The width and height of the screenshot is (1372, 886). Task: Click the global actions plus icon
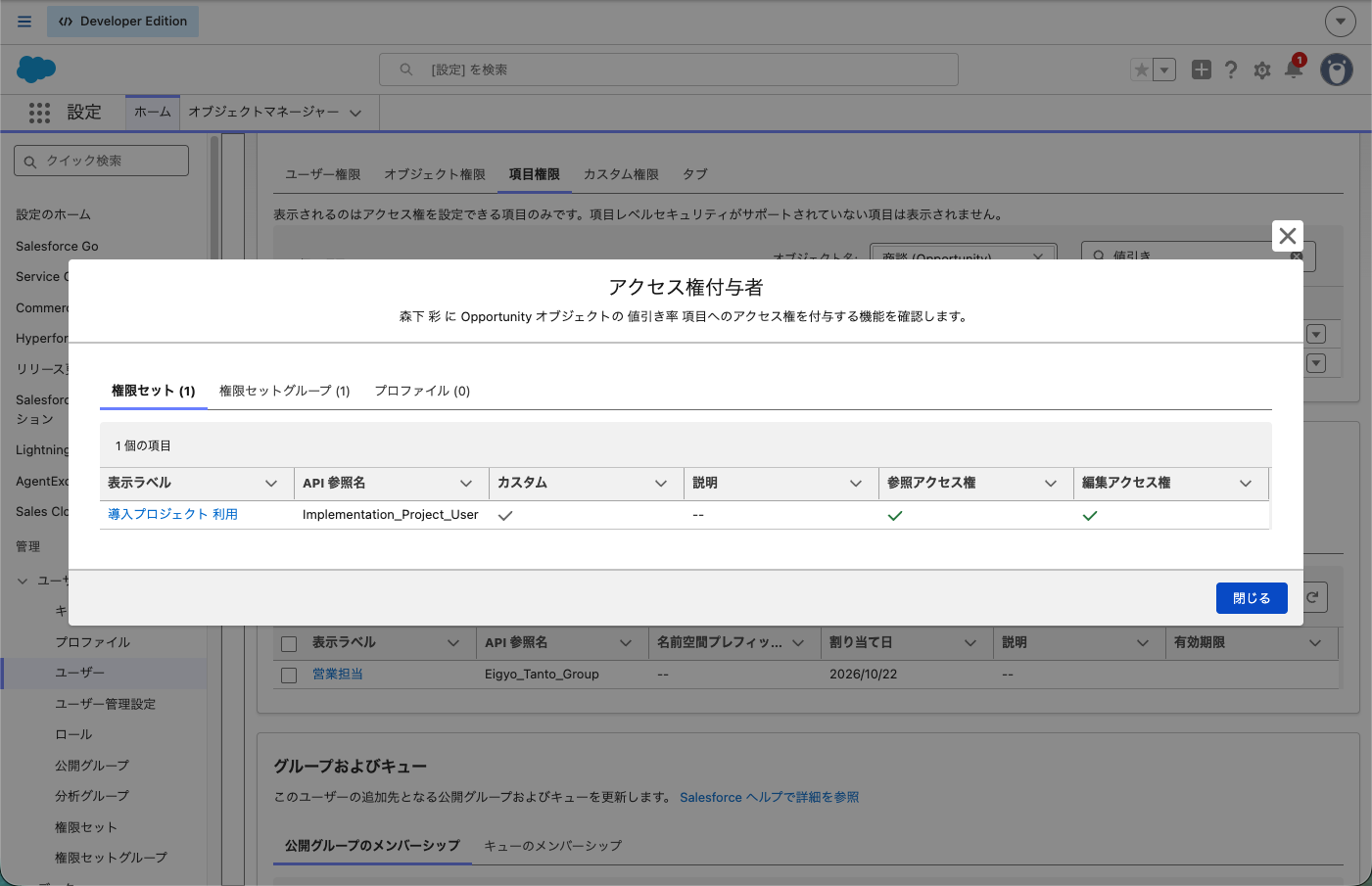1202,70
